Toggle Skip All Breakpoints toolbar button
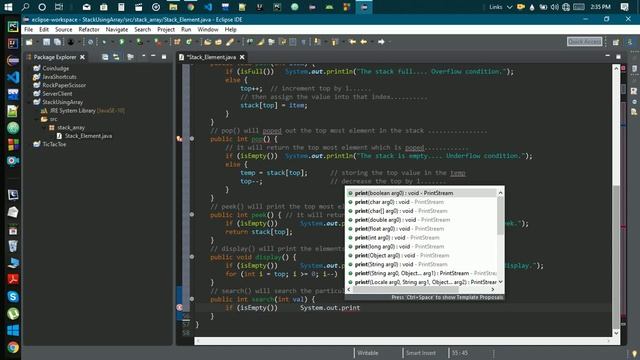Screen dimensions: 640x360 90,42
